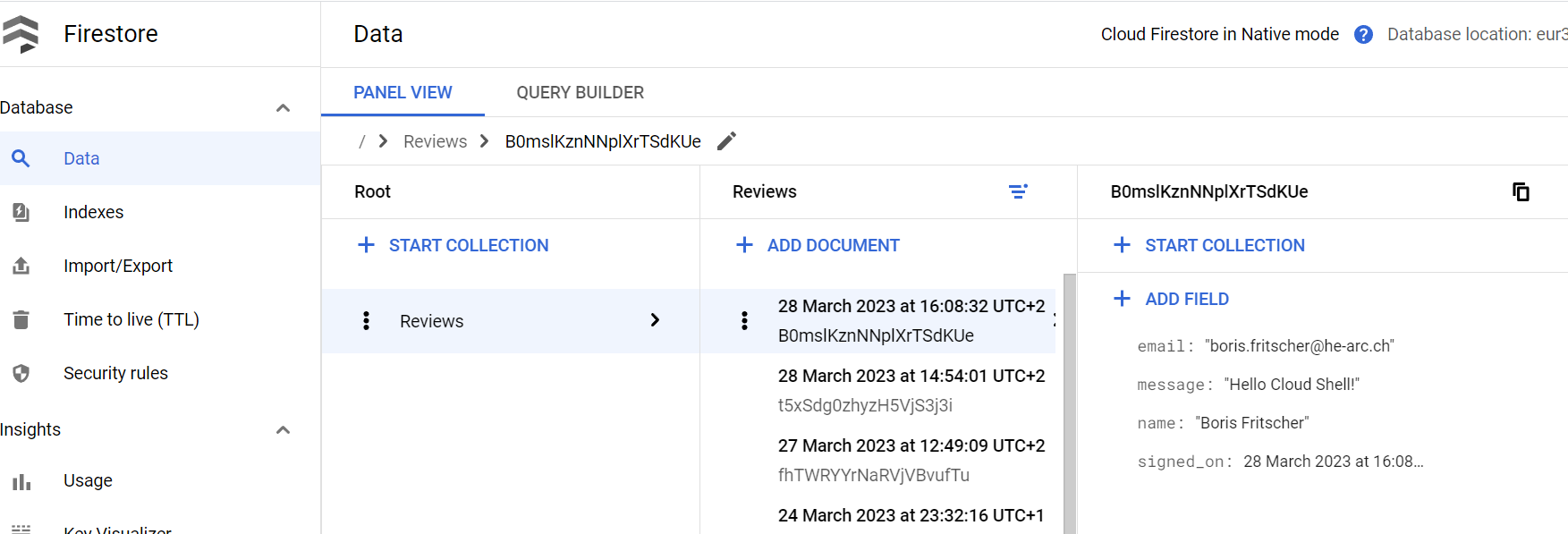Select the Panel View tab
The height and width of the screenshot is (534, 1568).
[x=403, y=92]
